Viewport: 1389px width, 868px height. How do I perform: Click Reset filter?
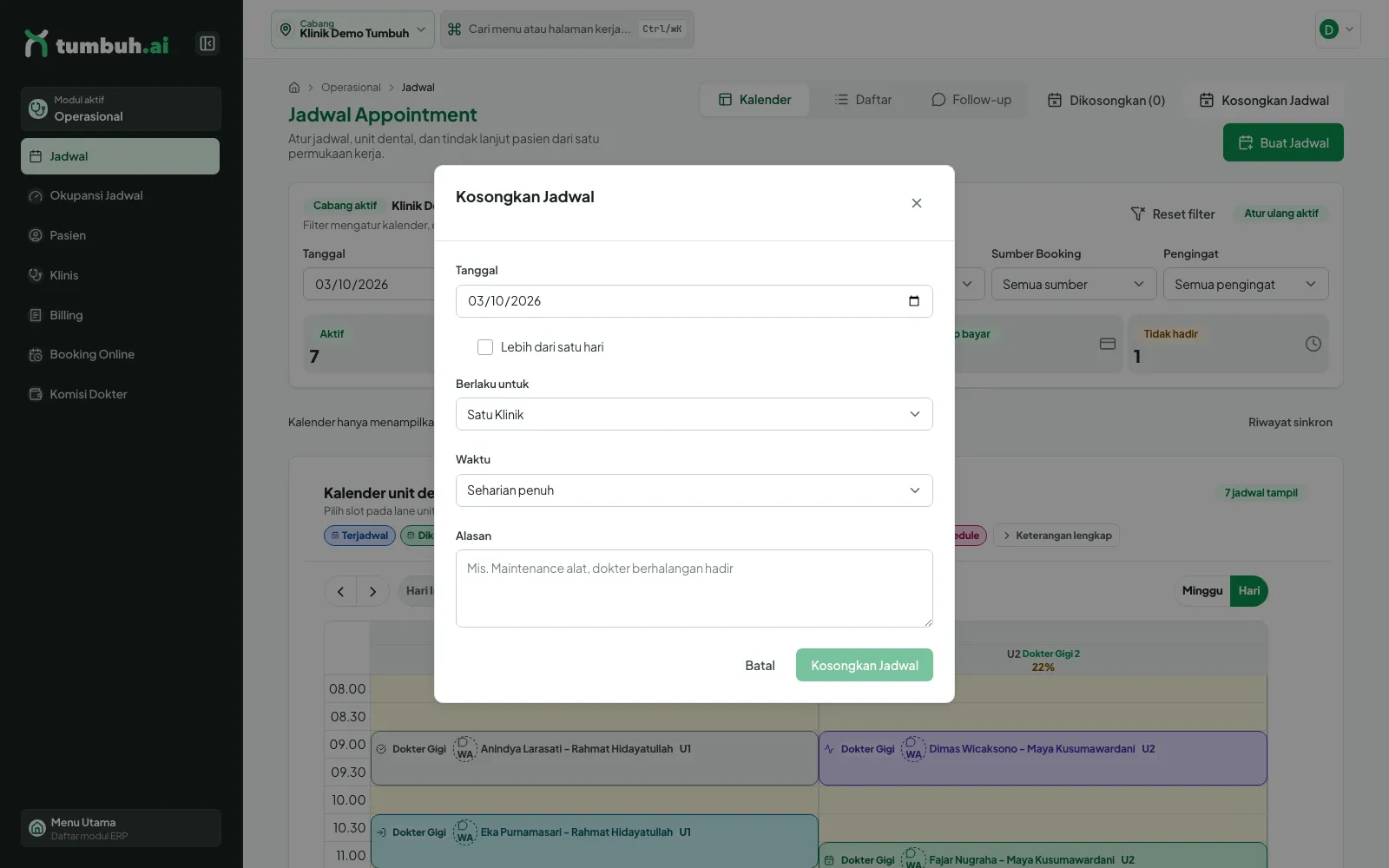1173,214
